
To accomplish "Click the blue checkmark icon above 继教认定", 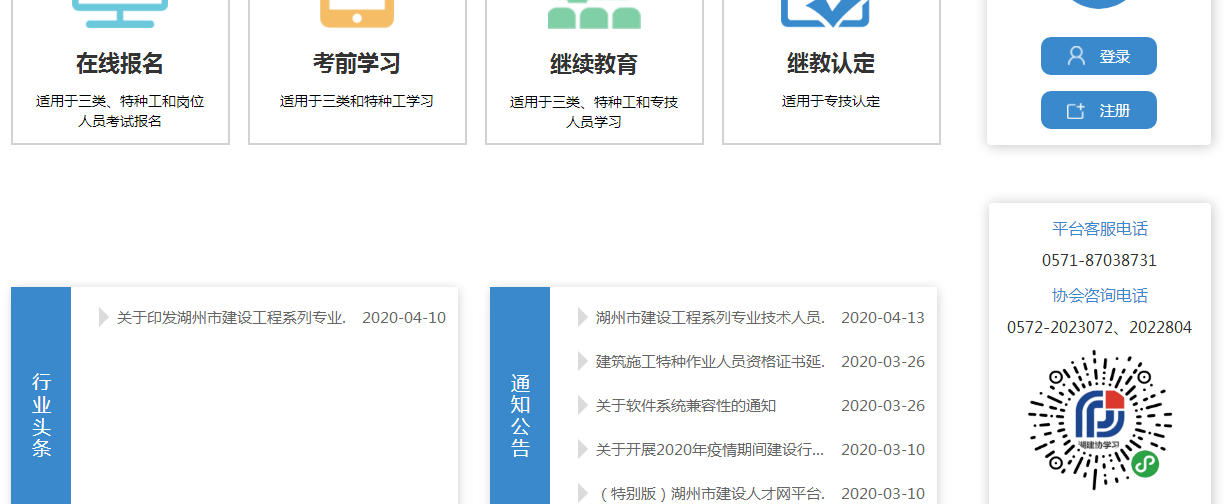I will (825, 13).
